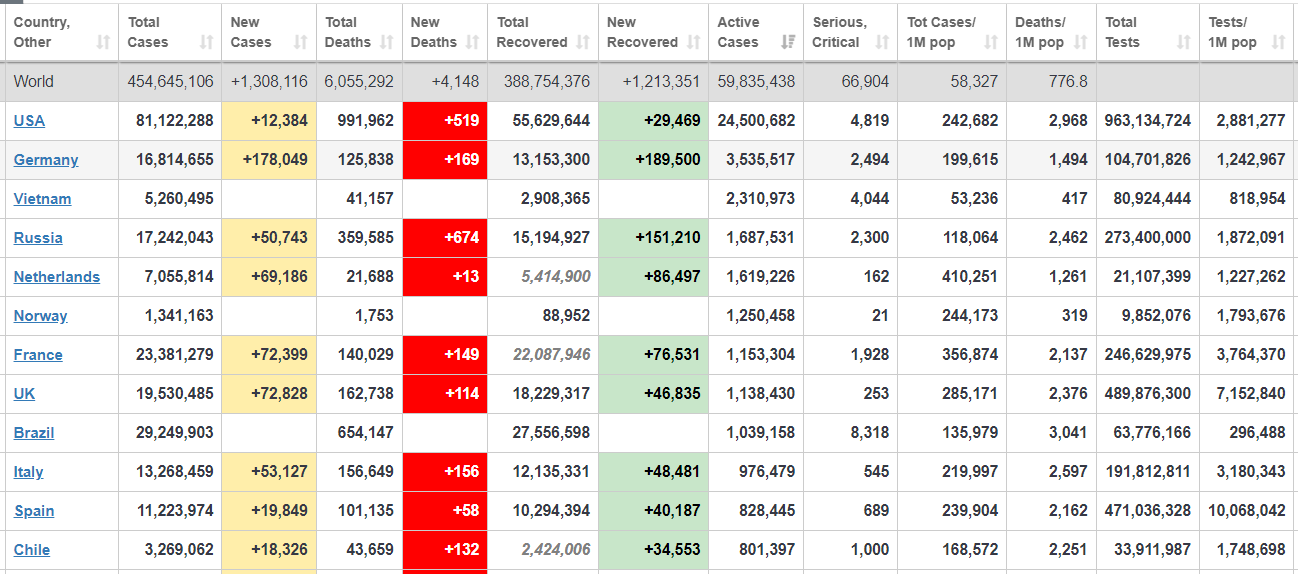
Task: Open the UK country link
Action: tap(24, 394)
